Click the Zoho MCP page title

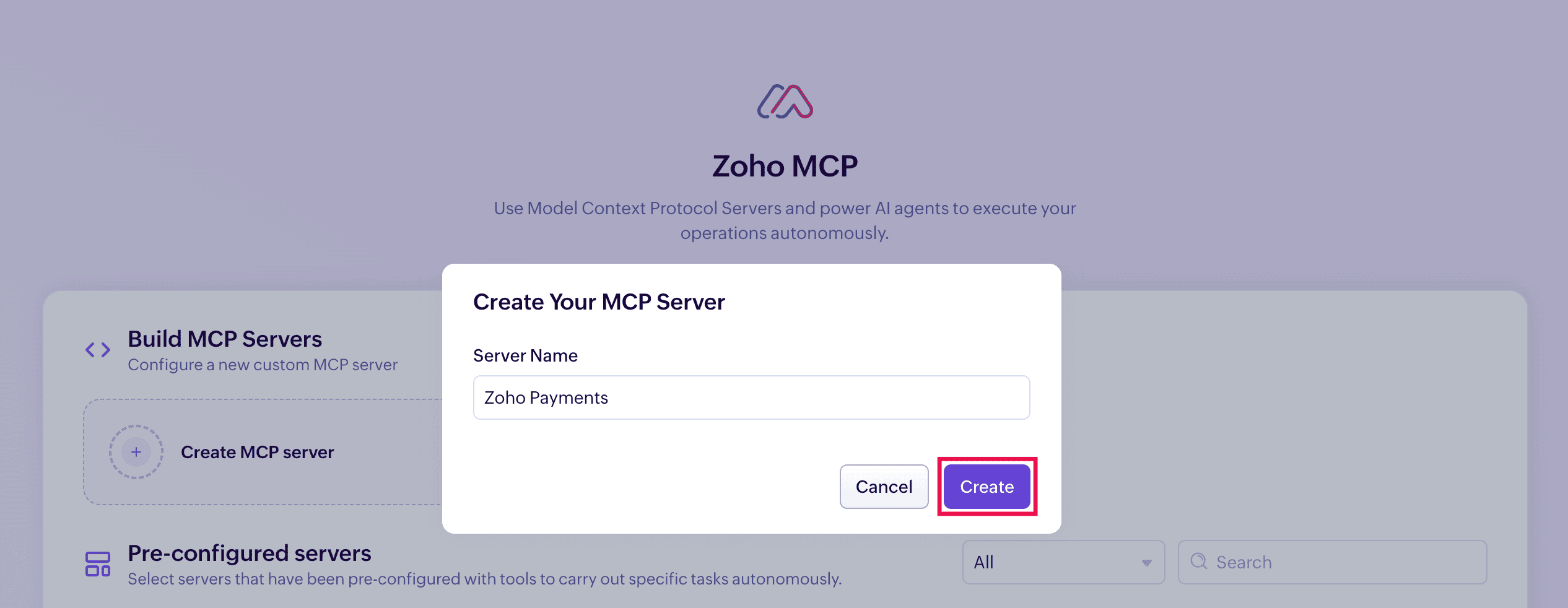(x=785, y=166)
